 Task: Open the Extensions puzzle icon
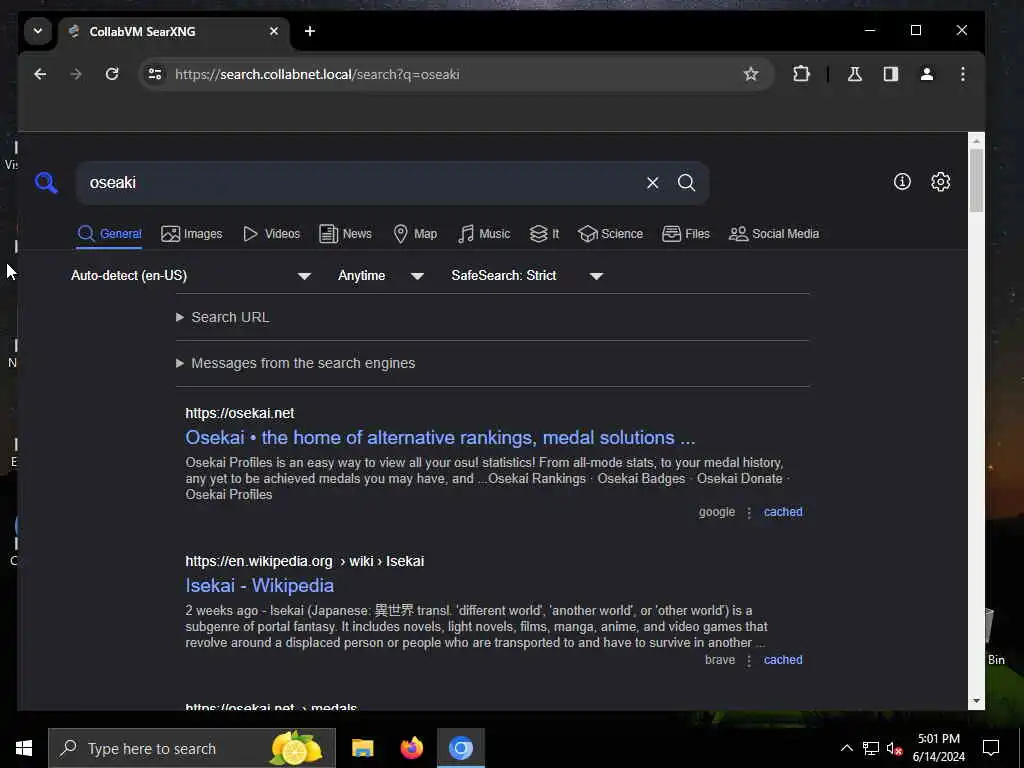click(x=801, y=74)
